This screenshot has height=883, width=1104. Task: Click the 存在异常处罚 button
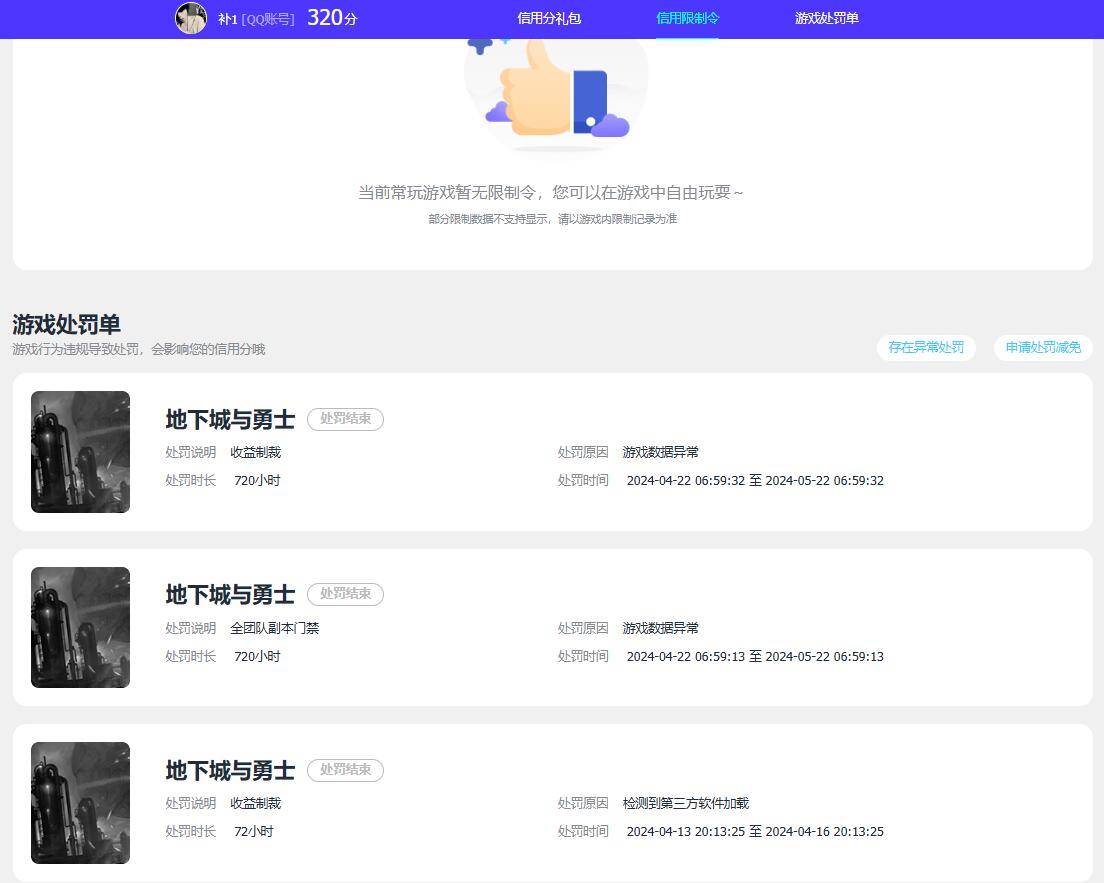pyautogui.click(x=925, y=348)
